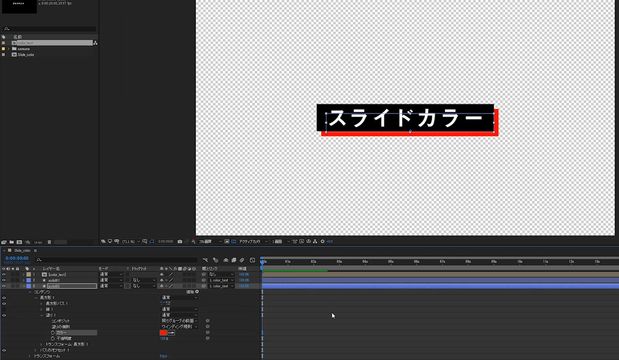Select the Slide_color composition tab in timeline
619x360 pixels.
[22, 251]
